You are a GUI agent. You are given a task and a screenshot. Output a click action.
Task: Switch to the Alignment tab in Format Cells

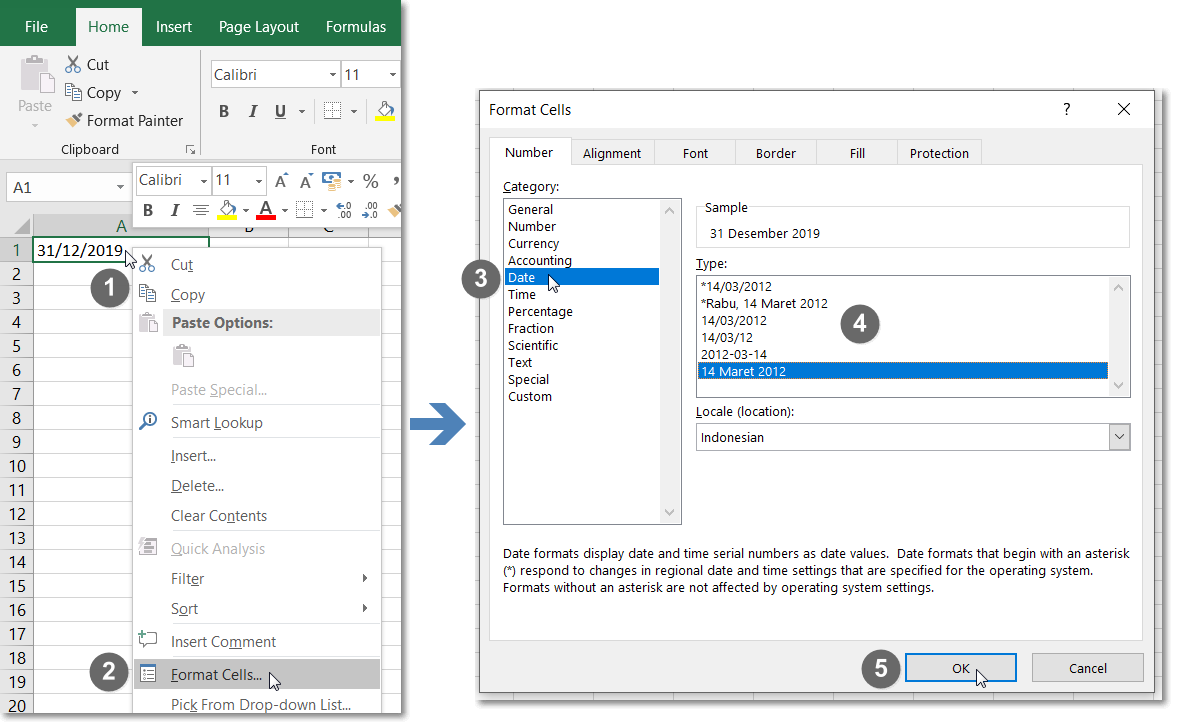pos(611,152)
